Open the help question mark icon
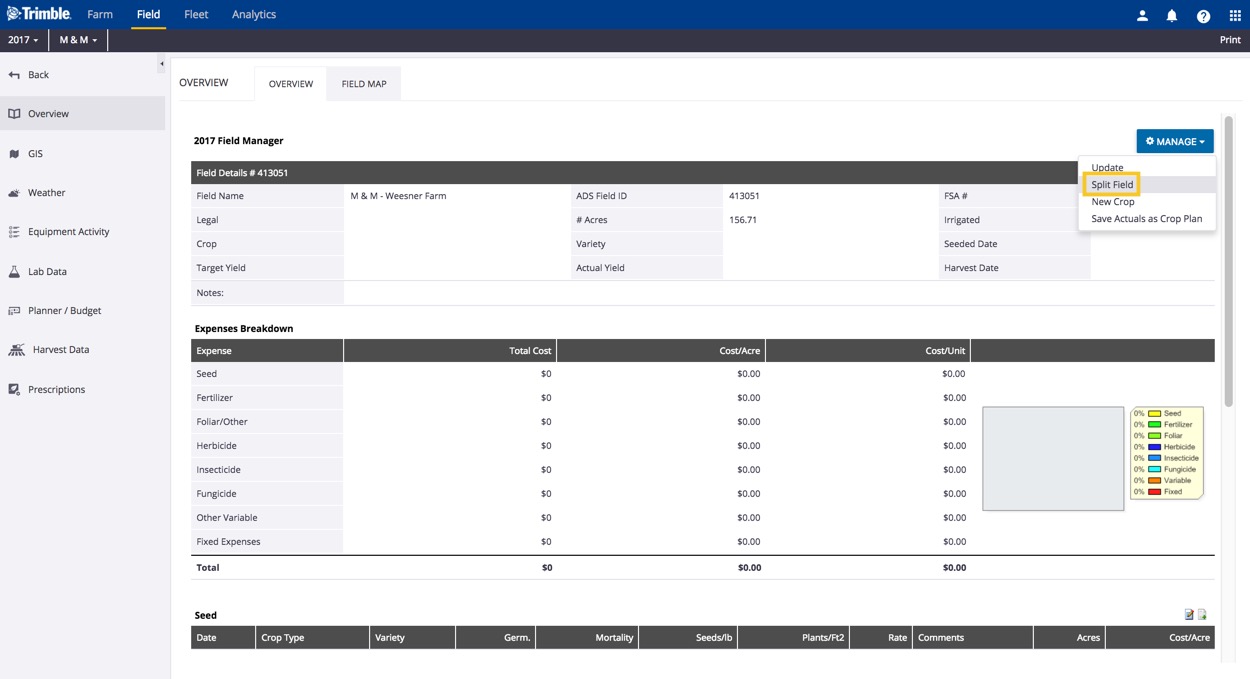This screenshot has height=679, width=1250. [x=1203, y=15]
